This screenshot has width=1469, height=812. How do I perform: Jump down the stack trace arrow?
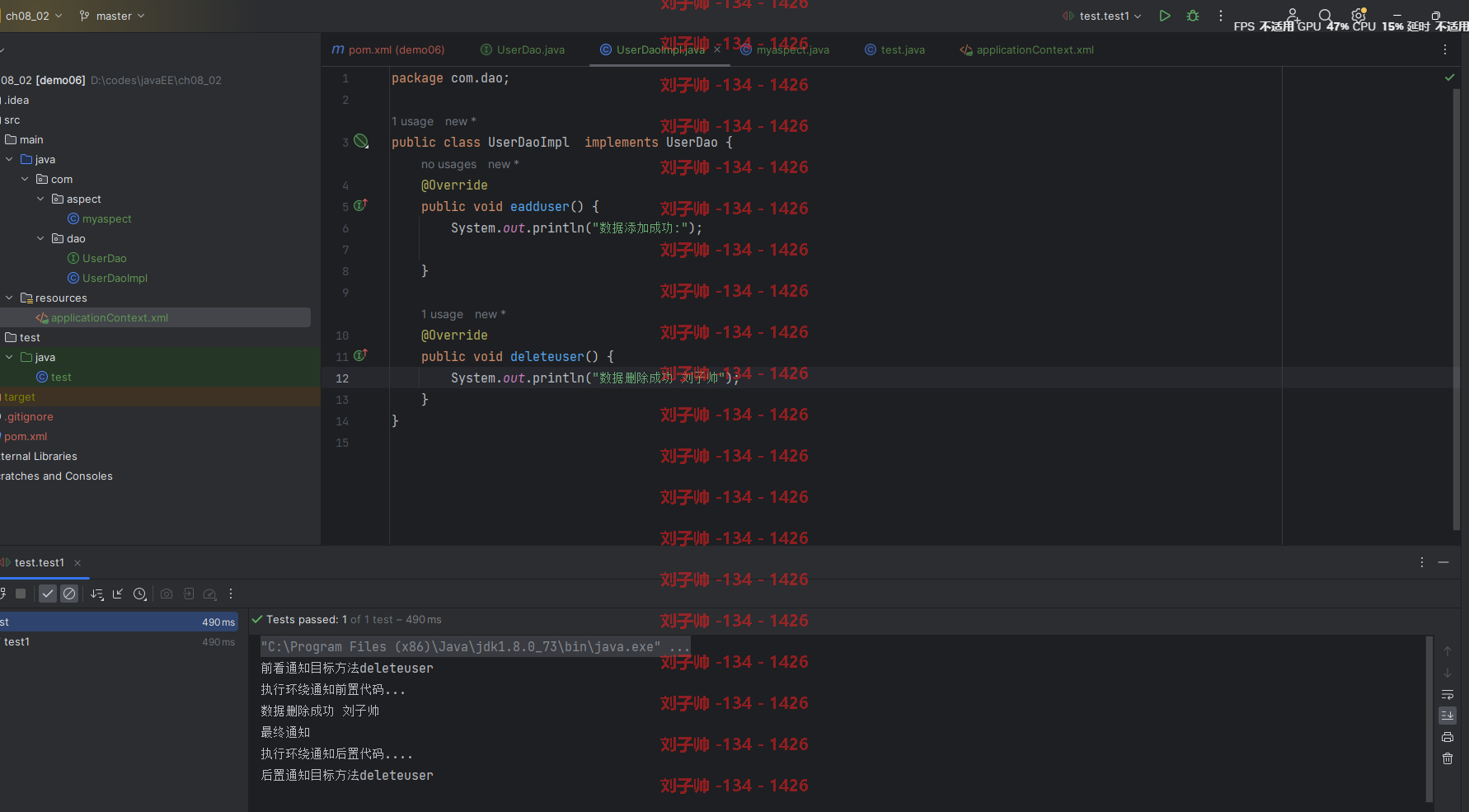[1448, 673]
